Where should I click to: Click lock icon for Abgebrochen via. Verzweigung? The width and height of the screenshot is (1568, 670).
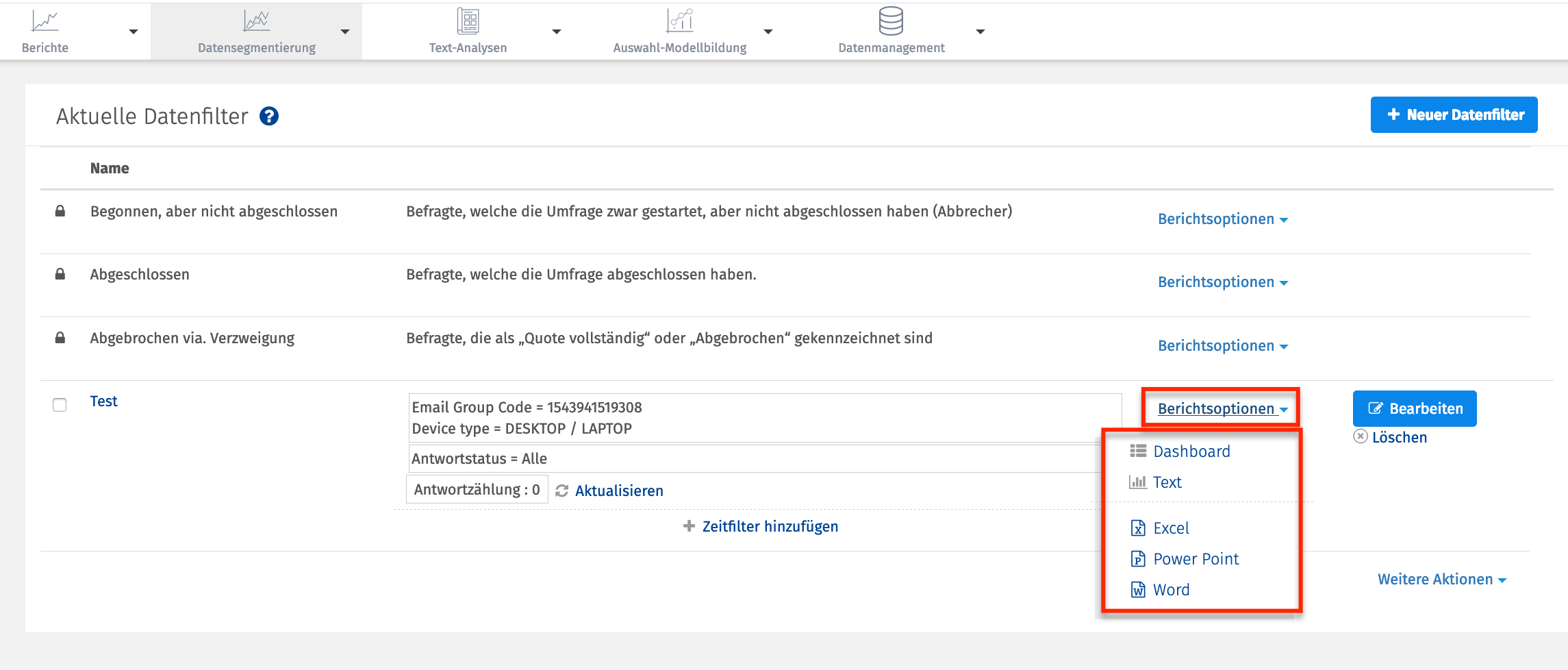pyautogui.click(x=60, y=338)
